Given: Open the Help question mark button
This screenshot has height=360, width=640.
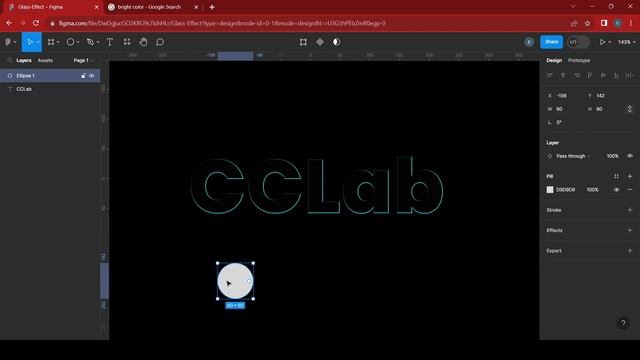Looking at the screenshot, I should pyautogui.click(x=623, y=324).
